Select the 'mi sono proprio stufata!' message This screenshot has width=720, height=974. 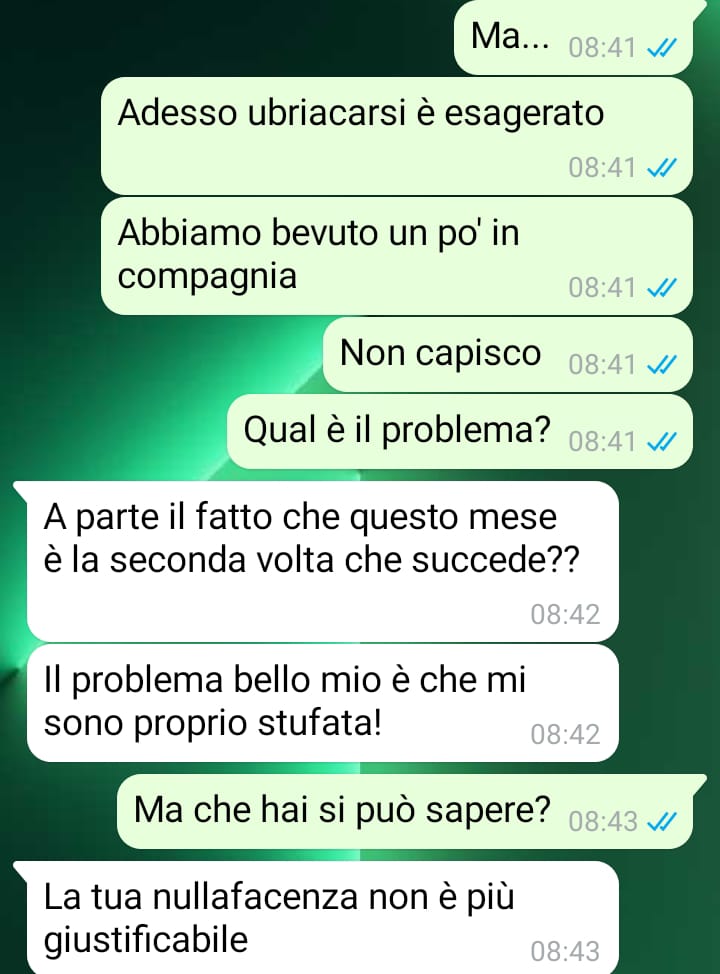(322, 703)
